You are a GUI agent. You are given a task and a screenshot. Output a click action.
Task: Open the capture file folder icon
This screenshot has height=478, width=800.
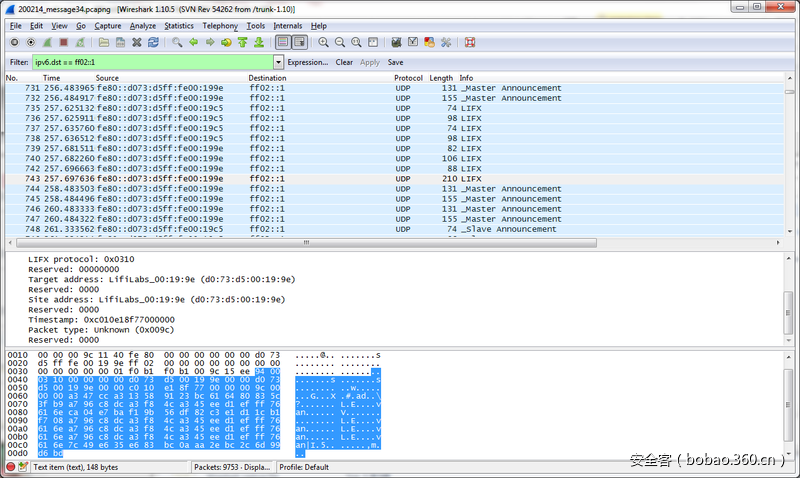click(103, 43)
